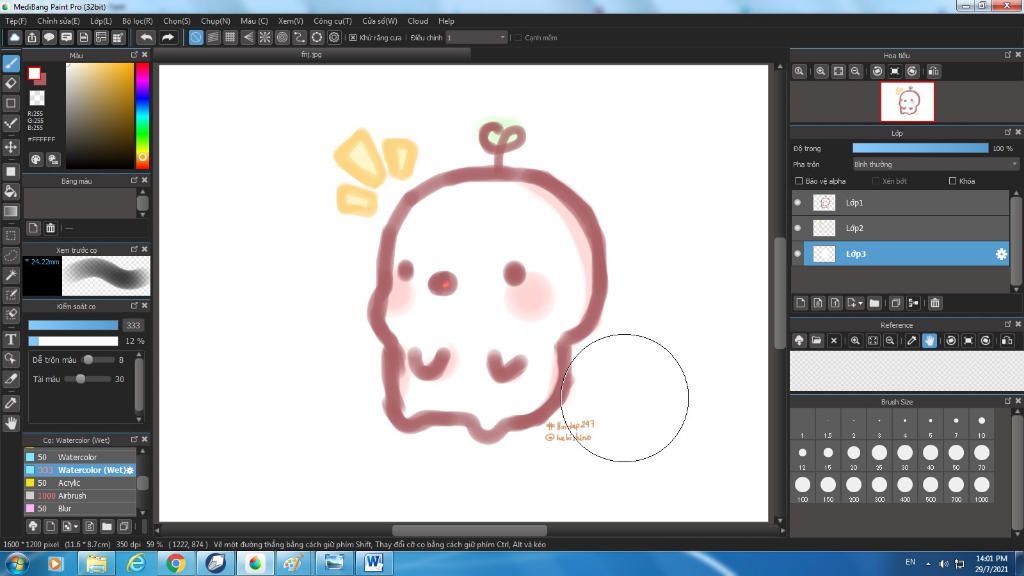Create a new layer in the Lớp panel

click(x=801, y=303)
